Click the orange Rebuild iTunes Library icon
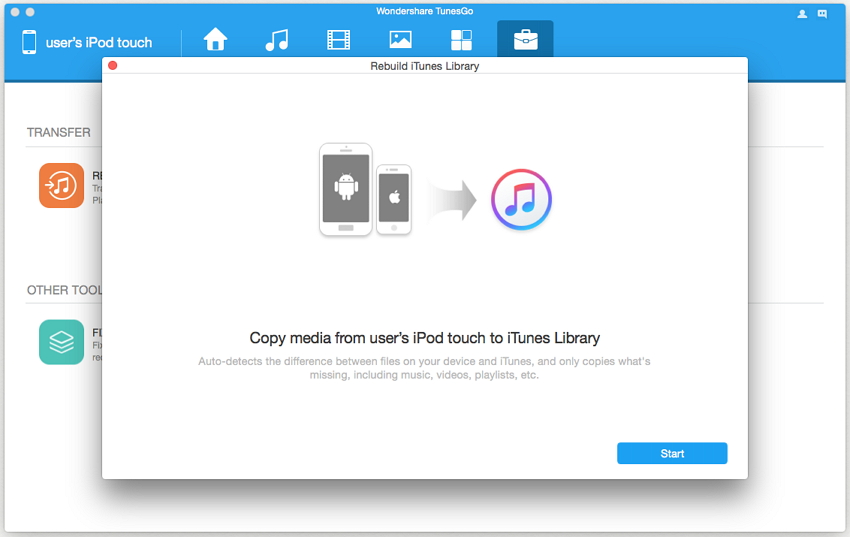 click(61, 185)
